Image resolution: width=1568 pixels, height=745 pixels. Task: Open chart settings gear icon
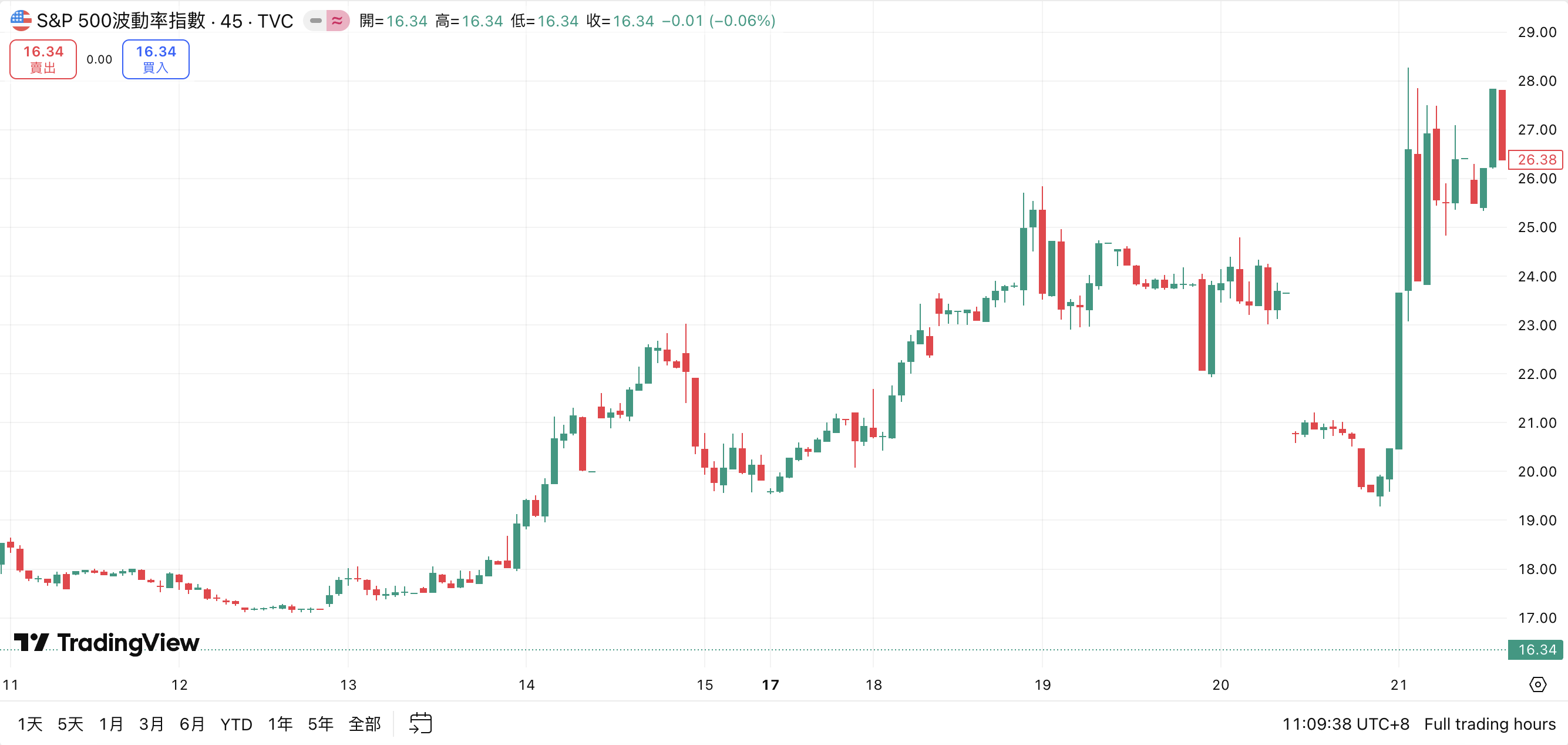[x=1537, y=684]
